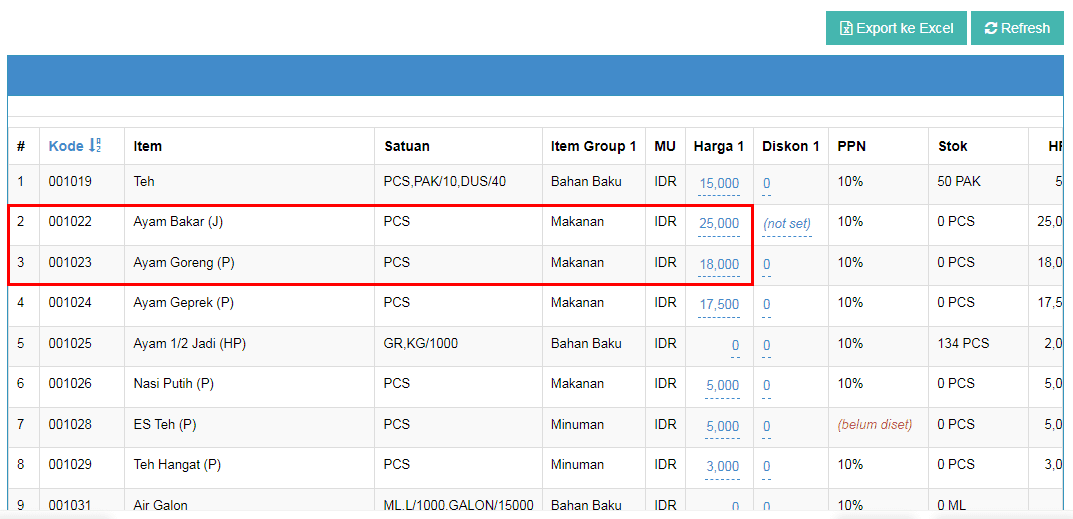The image size is (1073, 519).
Task: Open Ayam Bakar (J) price 25,000
Action: [x=719, y=223]
